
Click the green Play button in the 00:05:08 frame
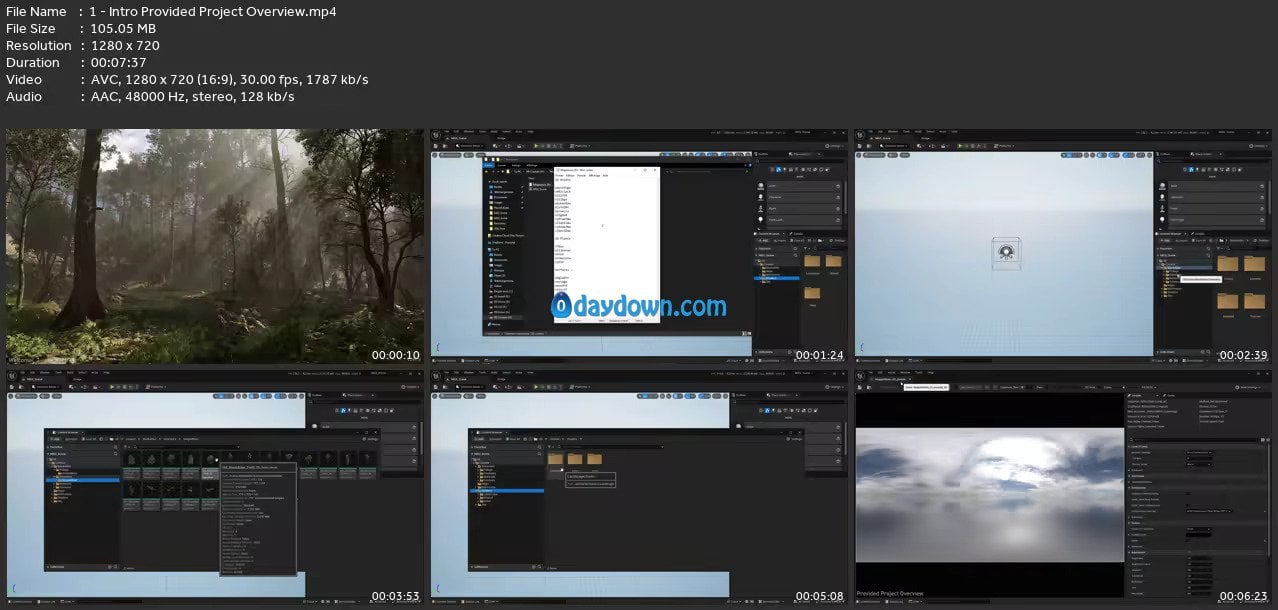[x=538, y=386]
